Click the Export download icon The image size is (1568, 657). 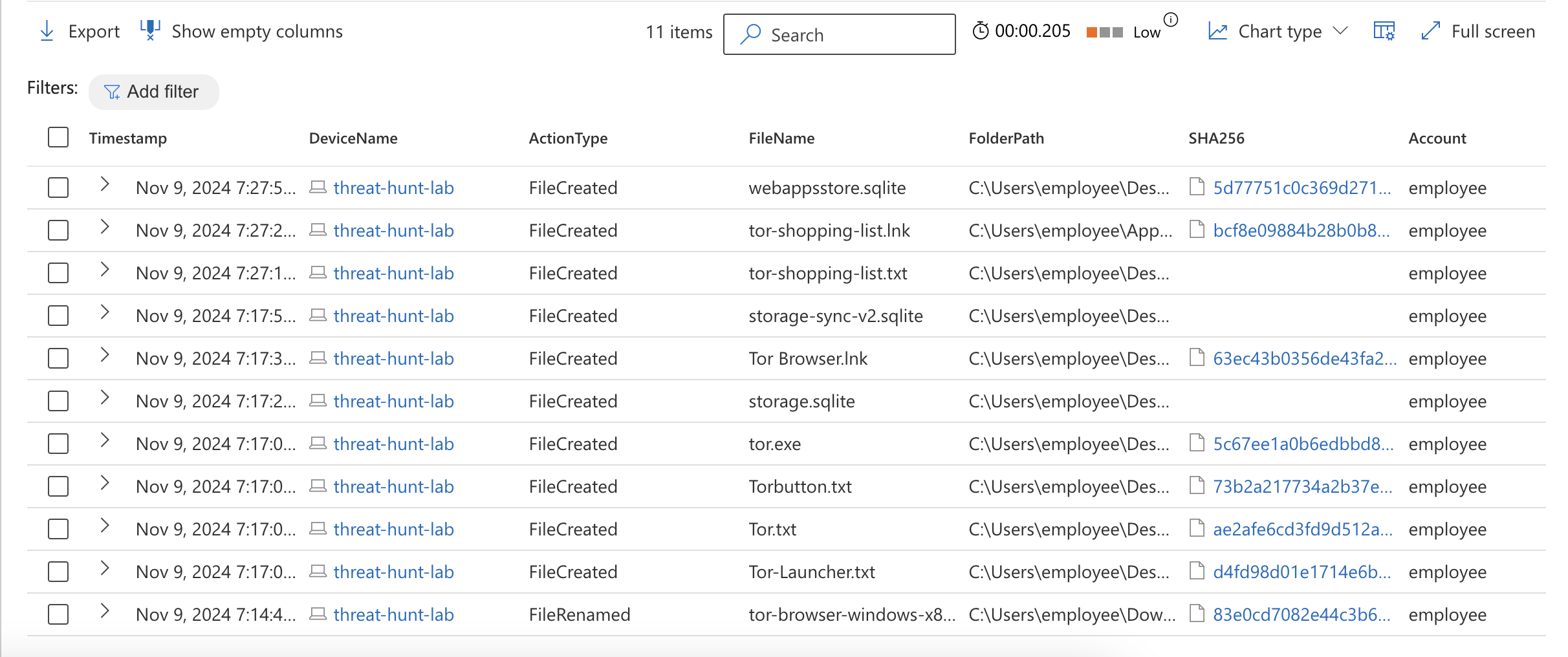coord(47,31)
